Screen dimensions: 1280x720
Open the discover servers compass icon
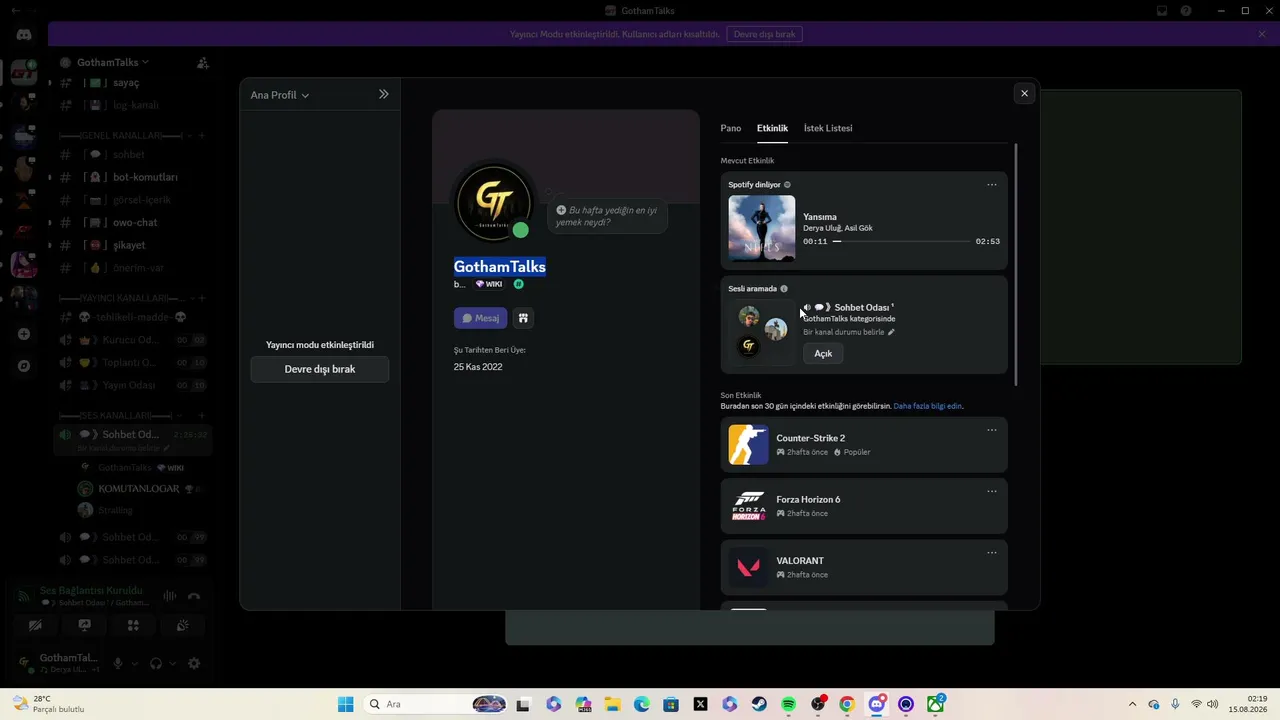(x=24, y=366)
